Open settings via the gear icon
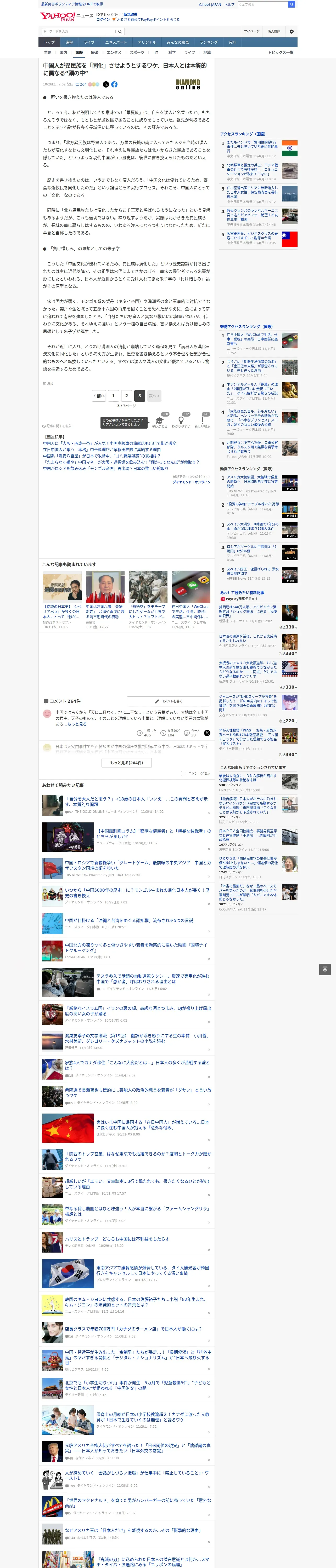The width and height of the screenshot is (336, 1568). pyautogui.click(x=292, y=32)
